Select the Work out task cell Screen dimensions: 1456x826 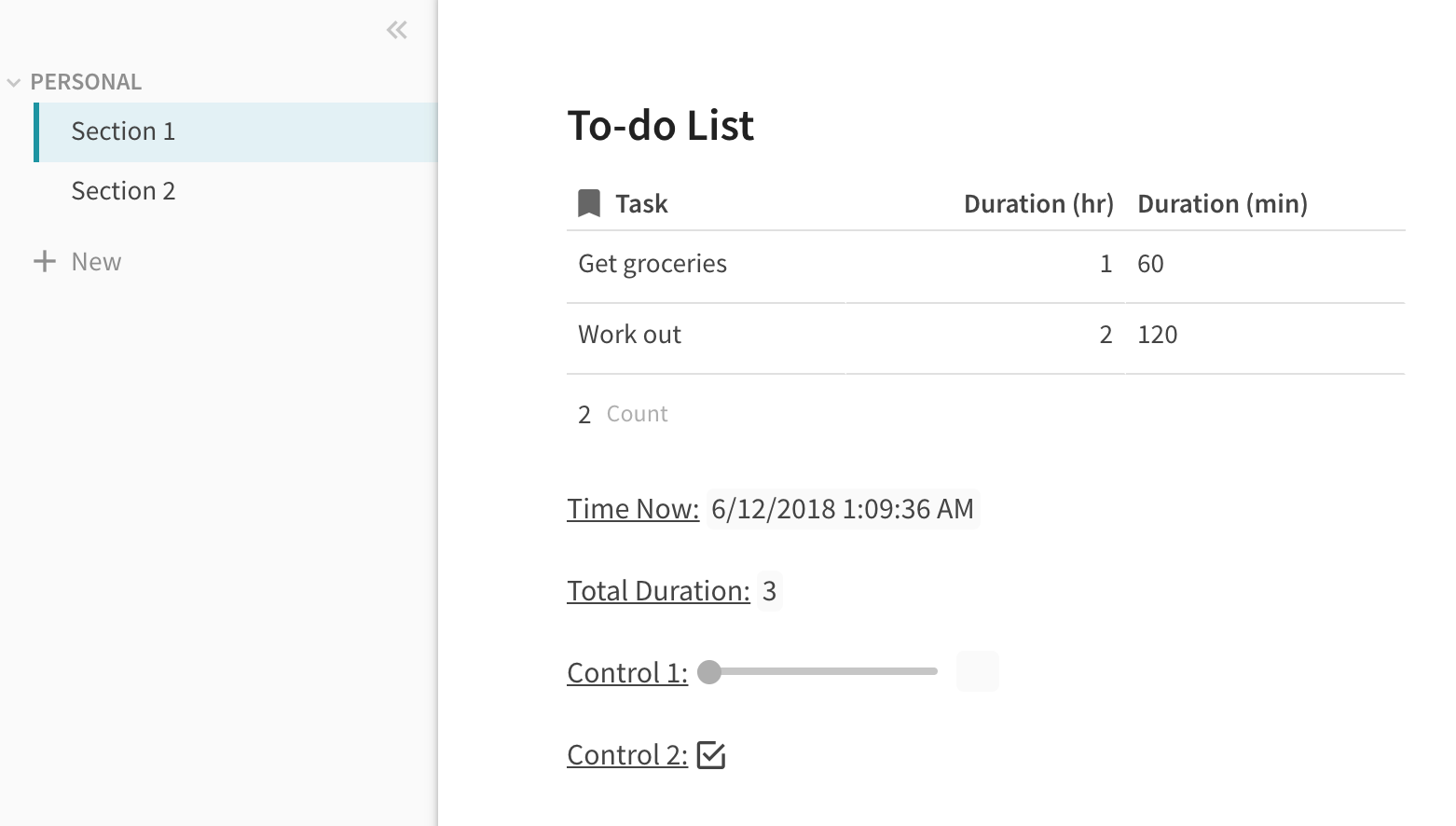629,335
